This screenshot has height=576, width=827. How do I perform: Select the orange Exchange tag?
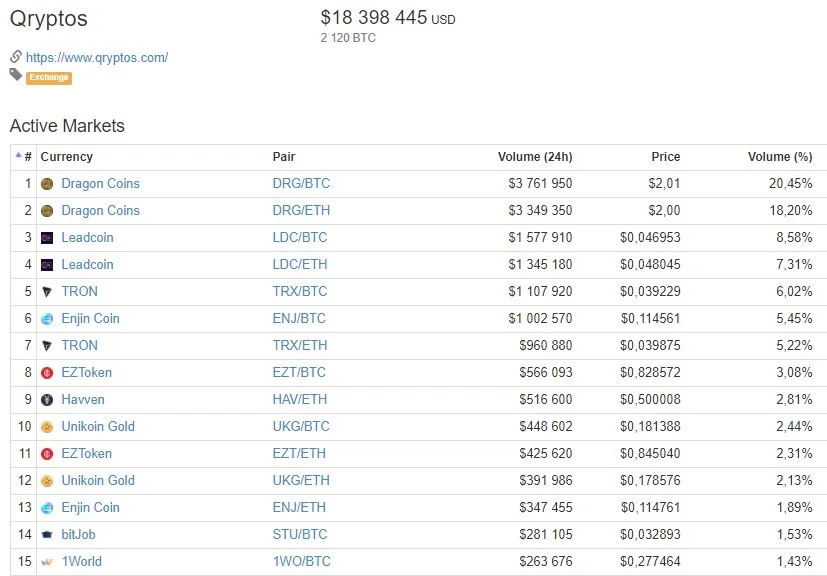(49, 78)
